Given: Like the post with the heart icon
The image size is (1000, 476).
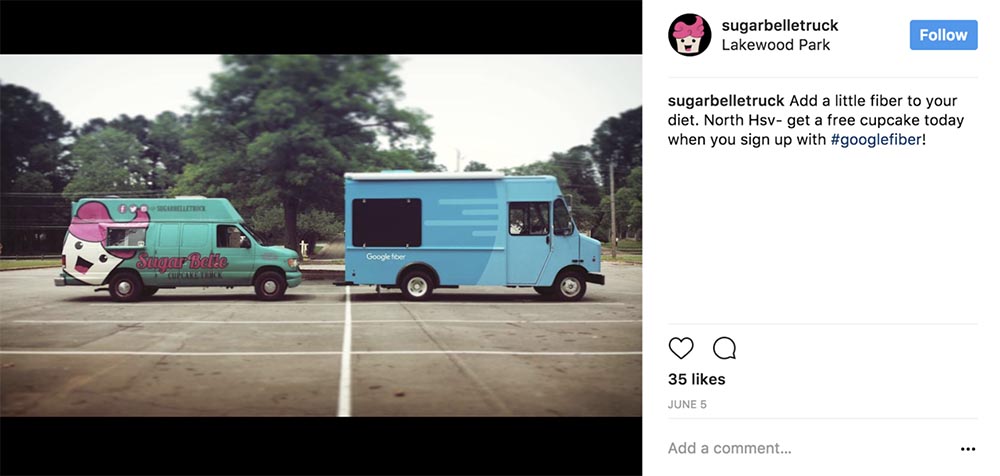Looking at the screenshot, I should tap(681, 348).
